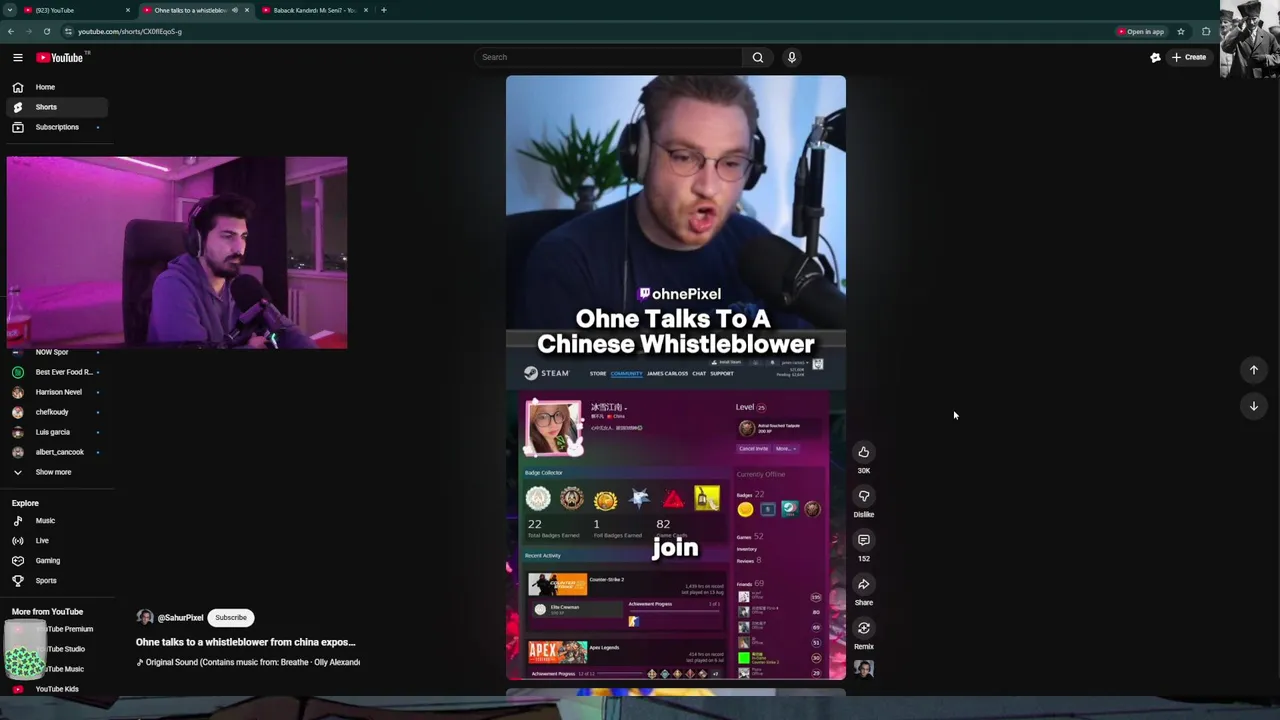Dislike this Short
The image size is (1280, 720).
point(863,496)
